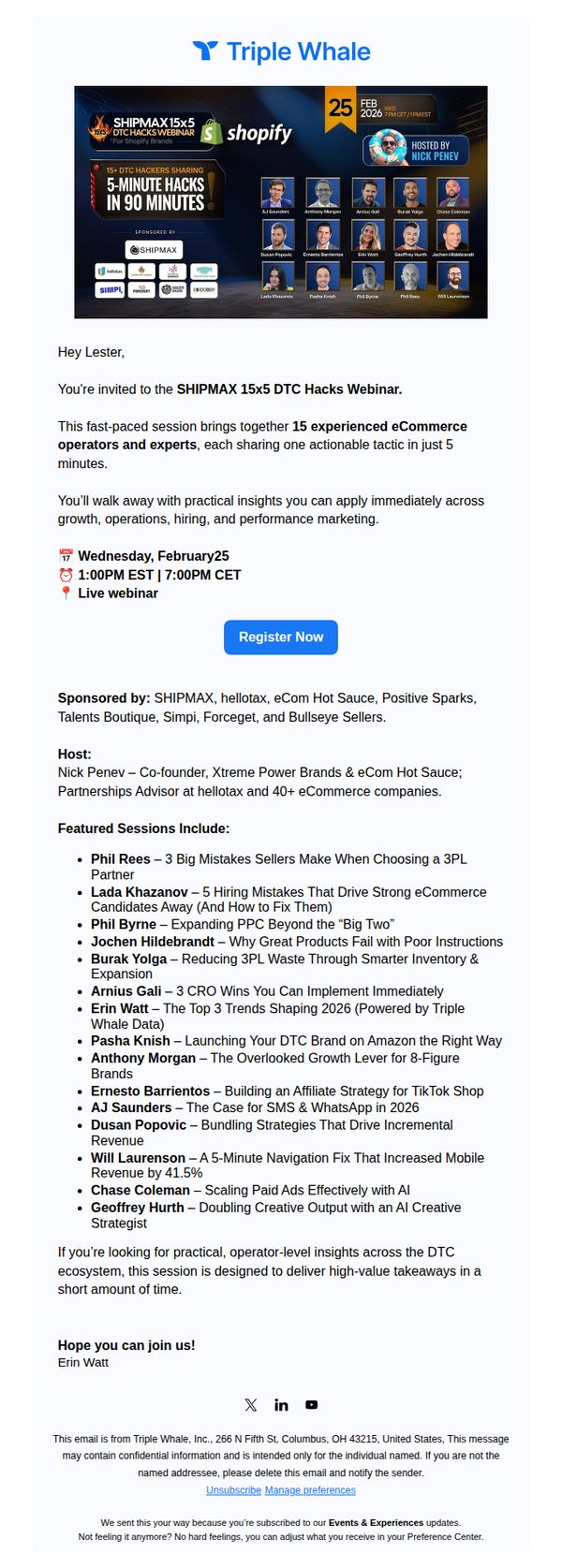This screenshot has width=562, height=1568.
Task: Click the SHIPMAX sponsor logo in banner
Action: point(155,250)
